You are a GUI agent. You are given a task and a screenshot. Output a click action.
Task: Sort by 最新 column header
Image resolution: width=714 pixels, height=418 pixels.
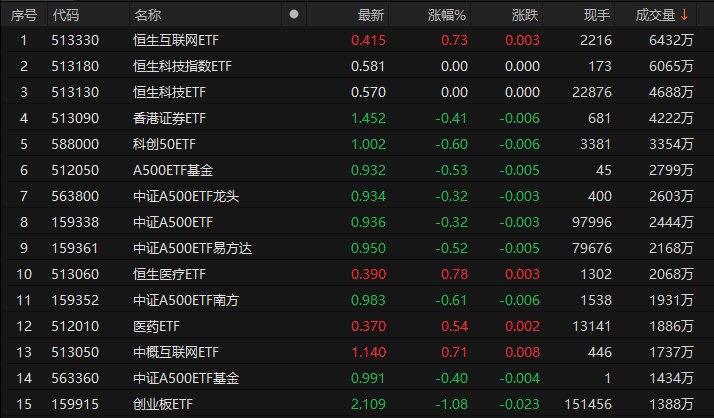coord(371,15)
